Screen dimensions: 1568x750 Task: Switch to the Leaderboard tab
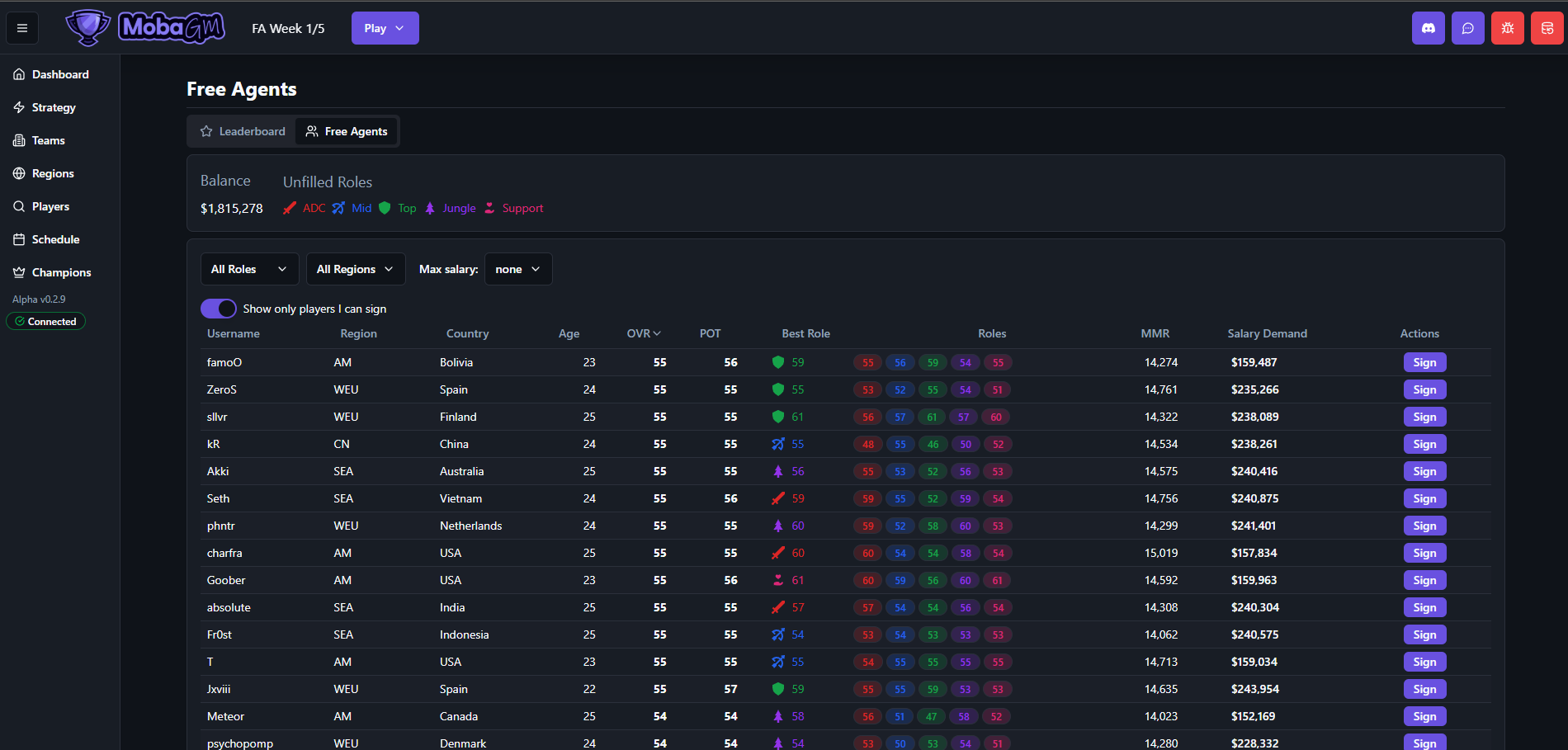coord(243,131)
